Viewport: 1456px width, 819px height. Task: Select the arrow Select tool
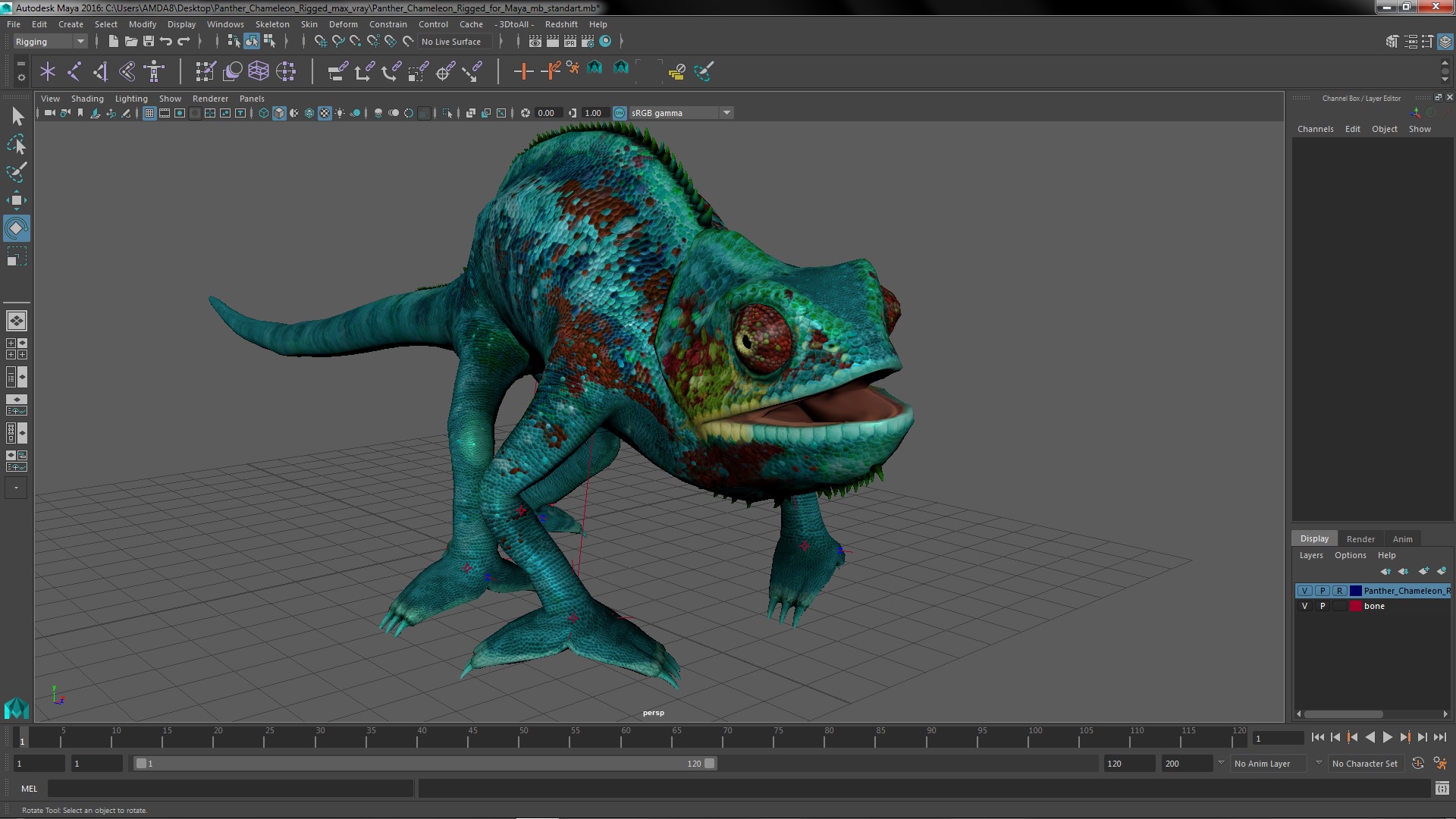click(17, 116)
